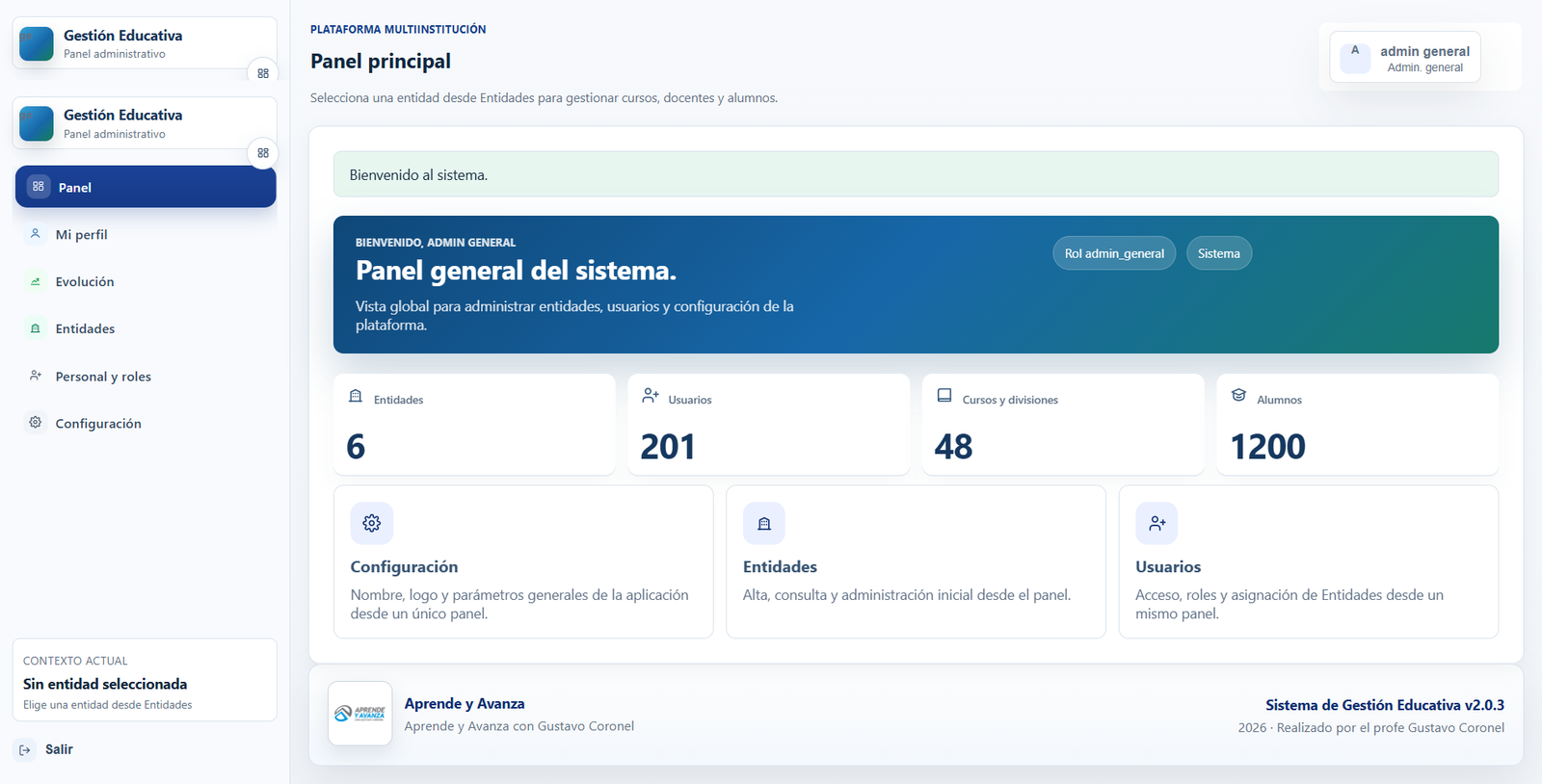
Task: Click PLATAFORMA MULTIINSTITUCIÓN label
Action: (x=398, y=29)
